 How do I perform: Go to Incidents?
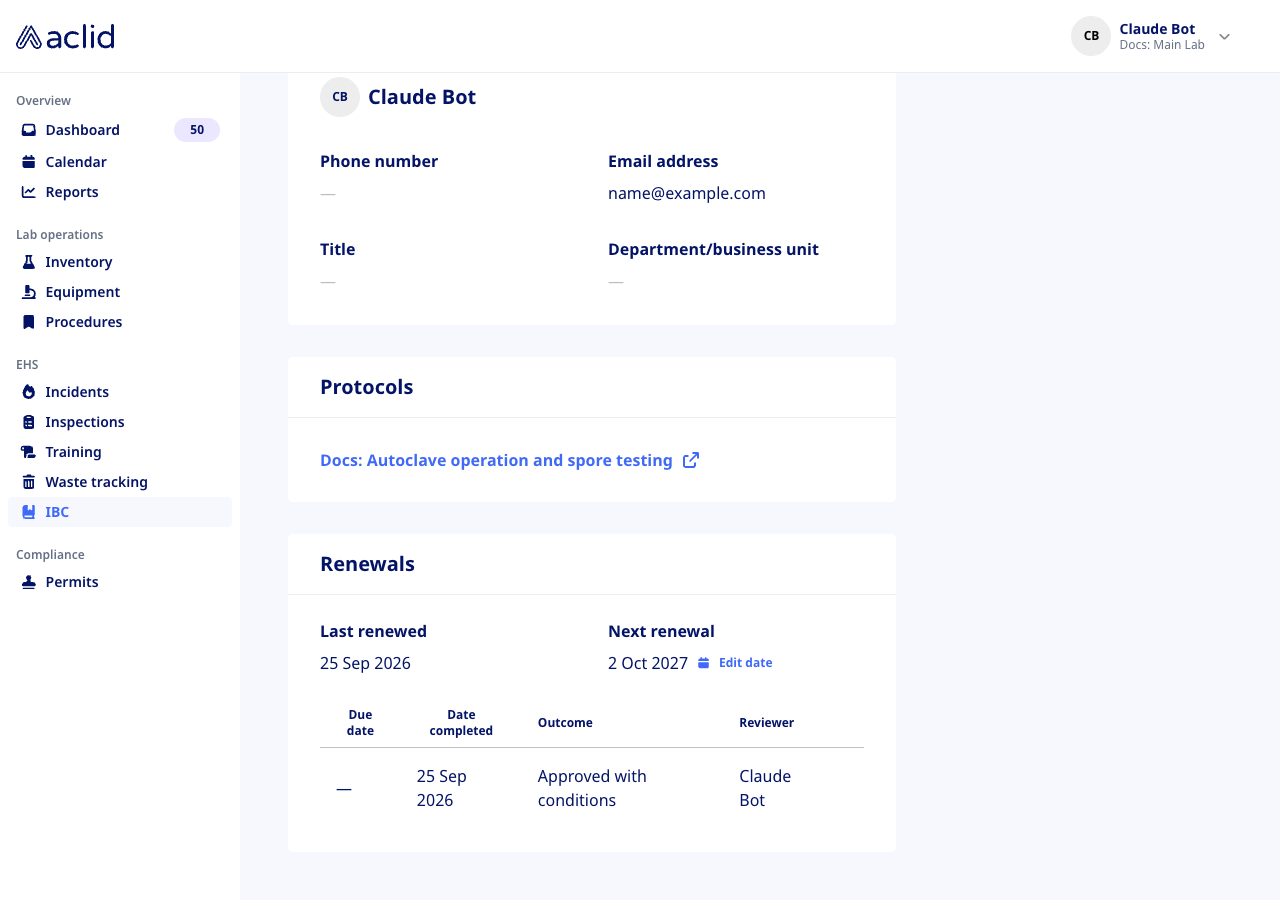[x=120, y=392]
